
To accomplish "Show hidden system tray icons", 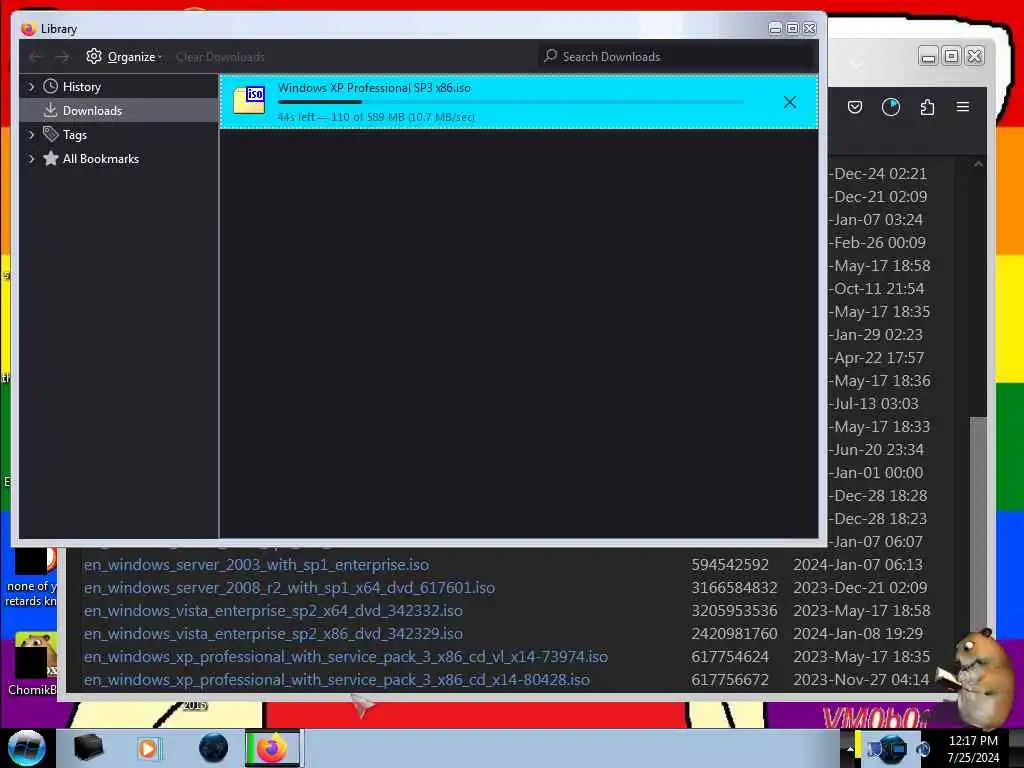I will [850, 748].
